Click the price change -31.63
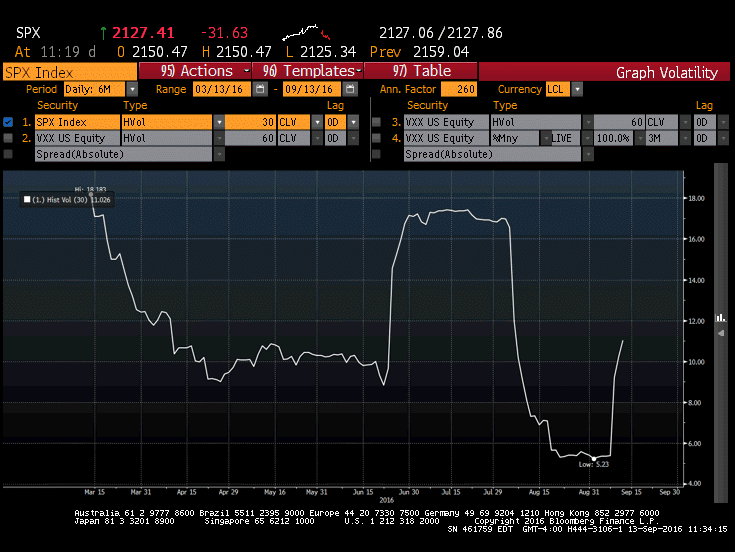This screenshot has width=735, height=552. [x=224, y=33]
